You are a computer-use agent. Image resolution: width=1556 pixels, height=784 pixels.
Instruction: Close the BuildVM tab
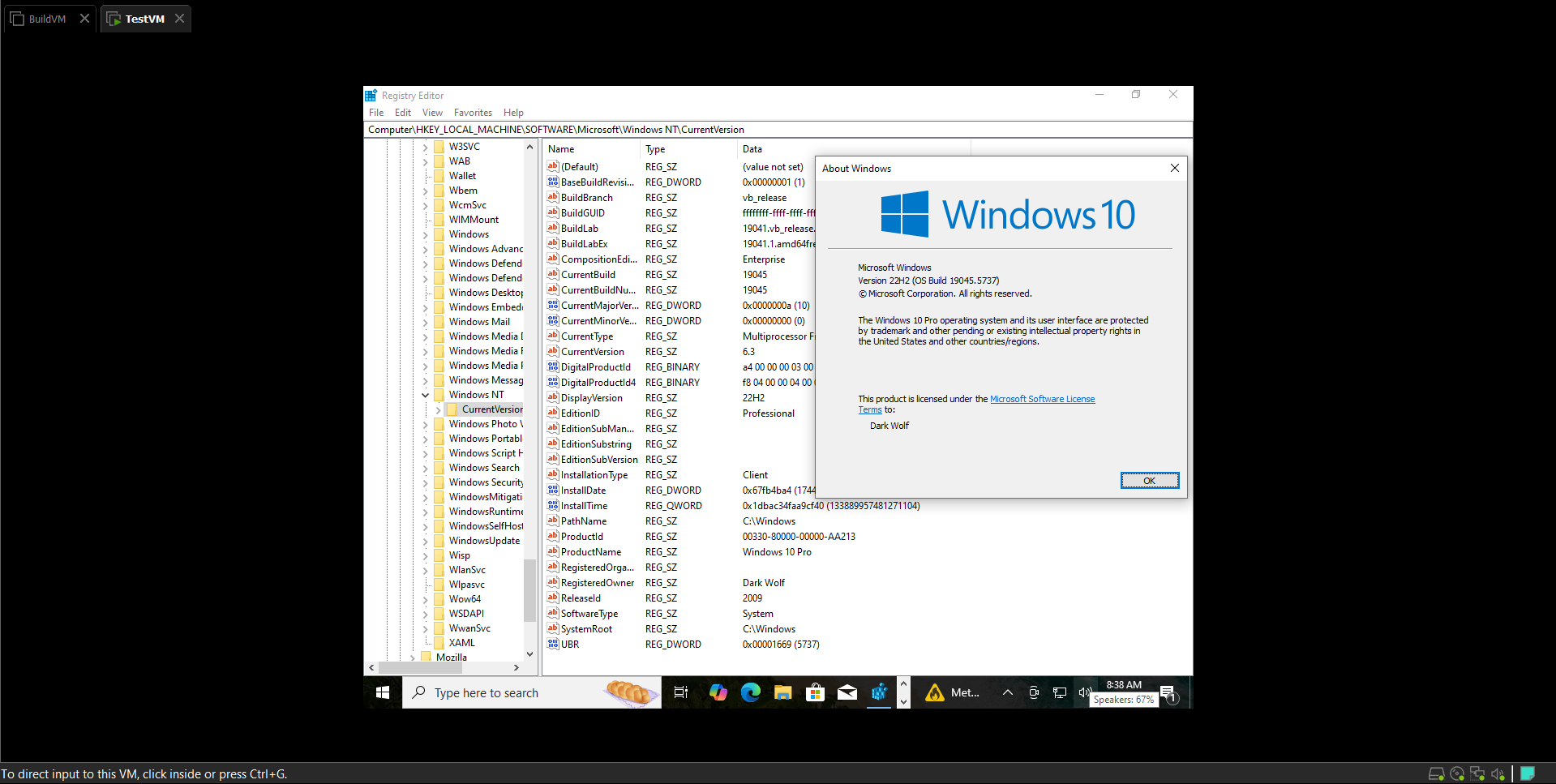(x=84, y=19)
